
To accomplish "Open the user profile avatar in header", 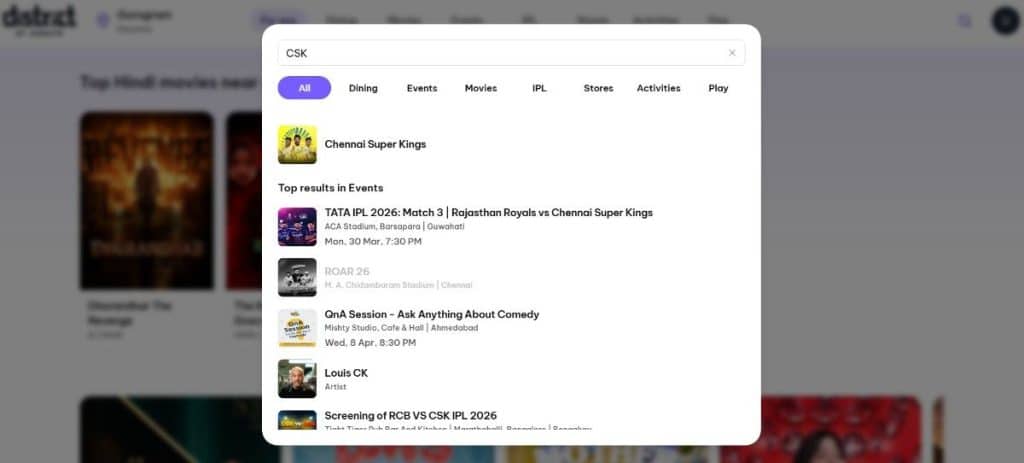I will pyautogui.click(x=1005, y=21).
